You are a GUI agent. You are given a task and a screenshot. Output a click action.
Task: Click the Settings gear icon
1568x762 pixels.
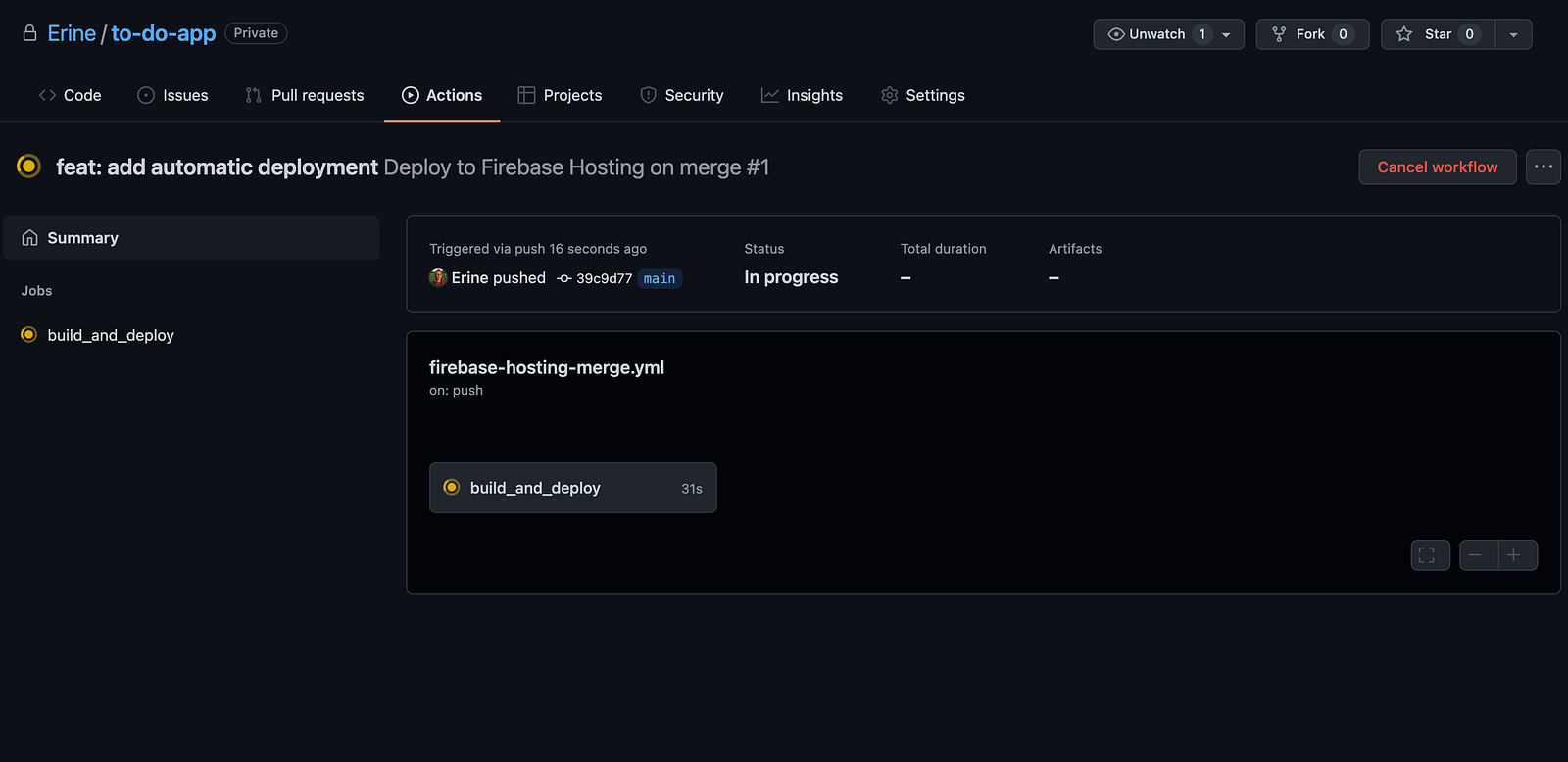(x=889, y=95)
